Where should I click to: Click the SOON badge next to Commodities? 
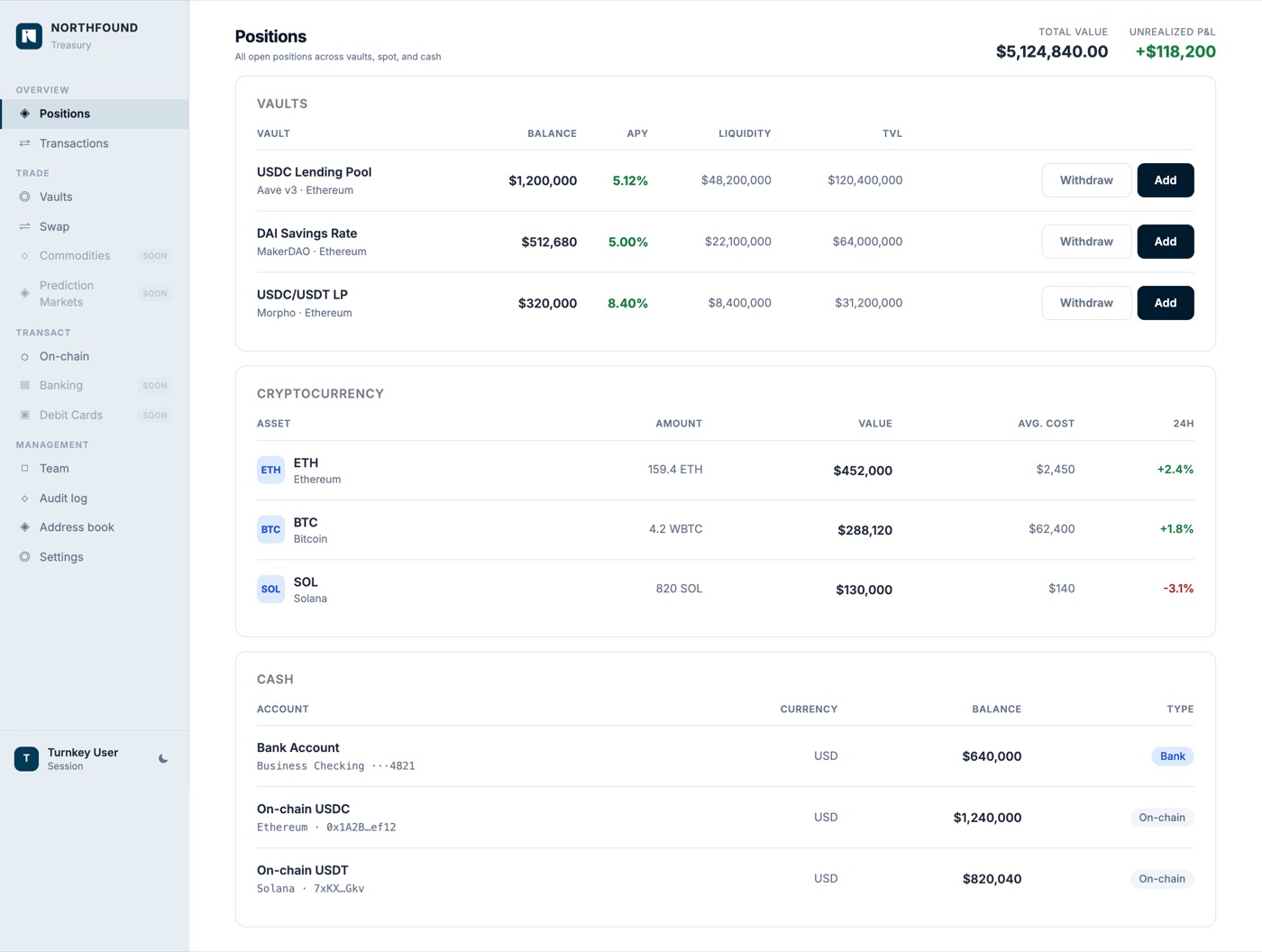pos(155,256)
